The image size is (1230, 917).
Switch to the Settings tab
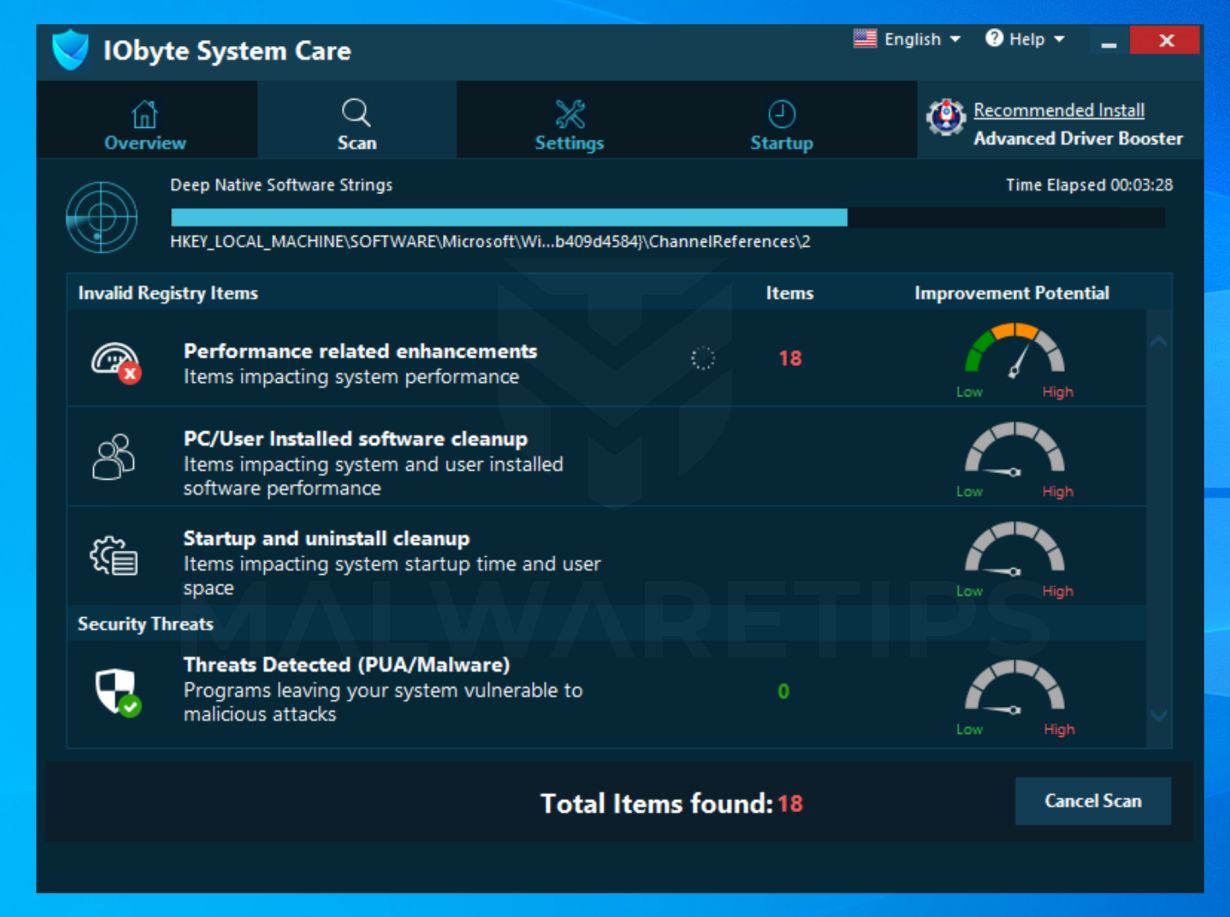pyautogui.click(x=569, y=120)
